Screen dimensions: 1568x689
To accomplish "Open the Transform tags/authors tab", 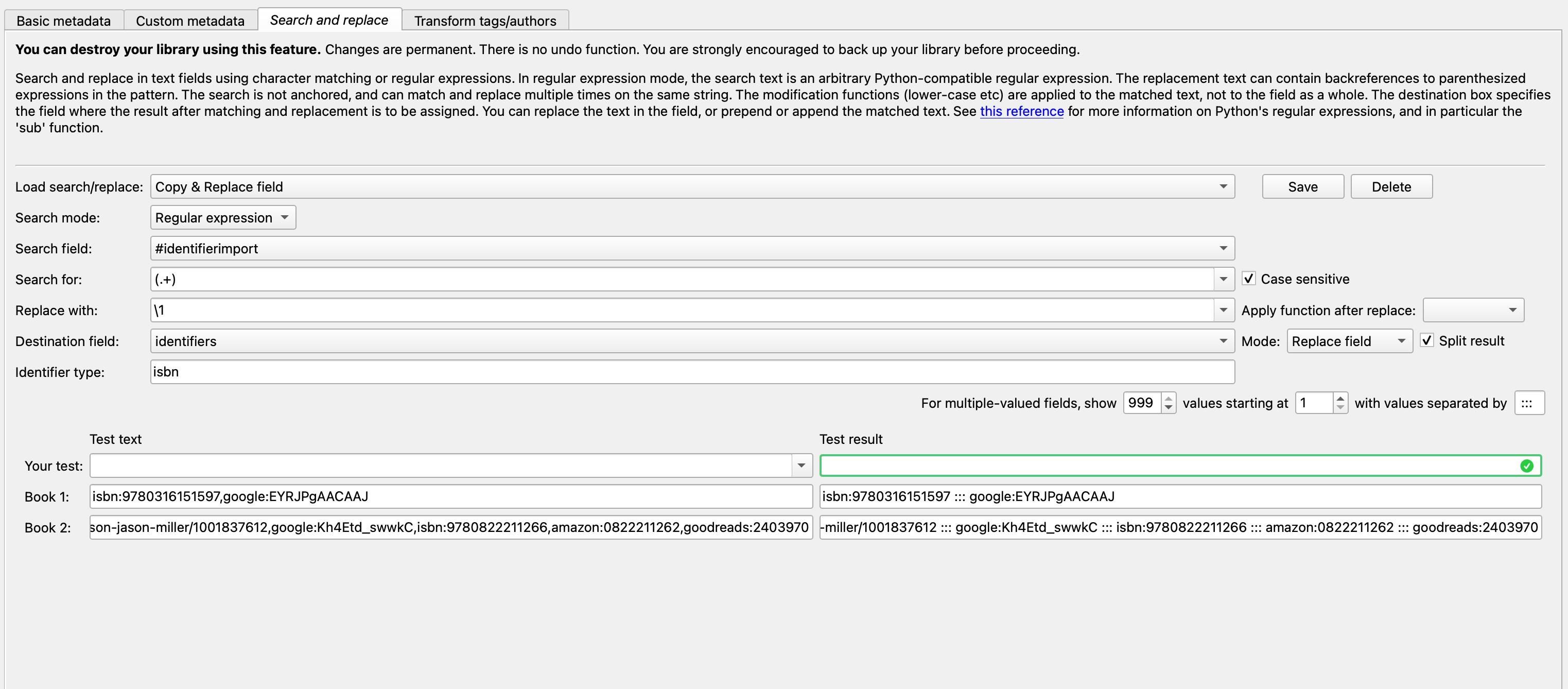I will point(484,21).
